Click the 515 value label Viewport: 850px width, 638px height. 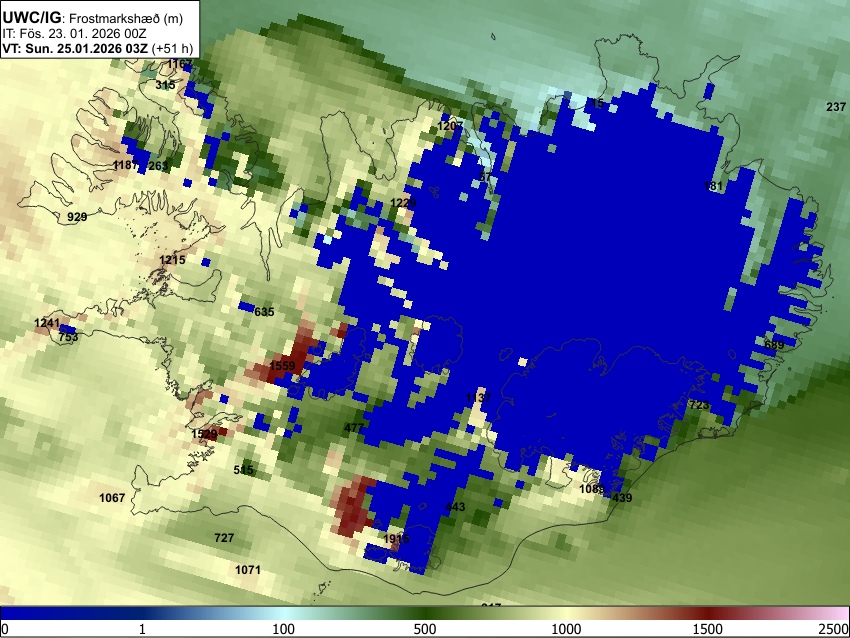(x=243, y=470)
